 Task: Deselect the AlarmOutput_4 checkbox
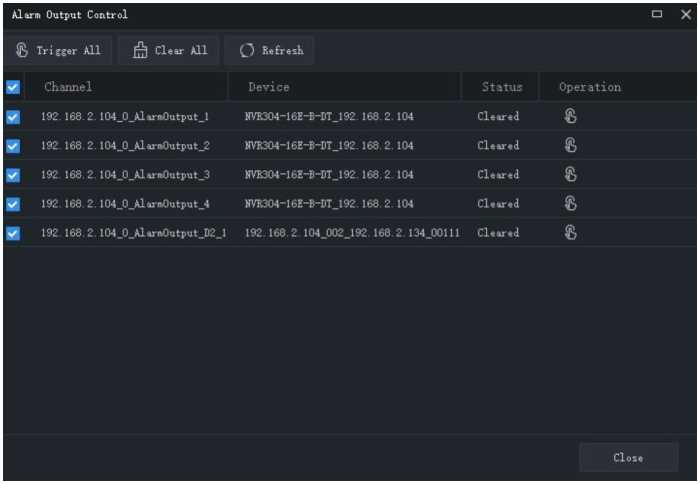[x=13, y=204]
